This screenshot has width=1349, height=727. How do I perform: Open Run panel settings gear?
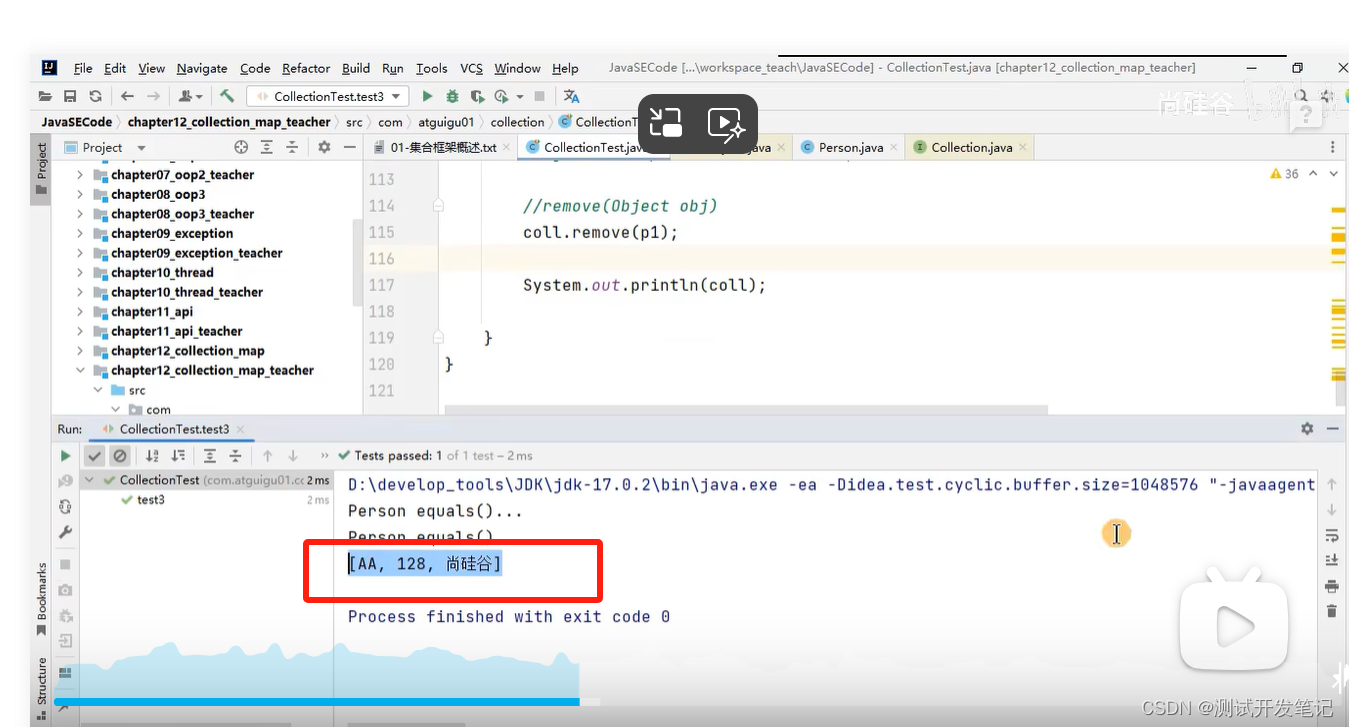(1307, 428)
